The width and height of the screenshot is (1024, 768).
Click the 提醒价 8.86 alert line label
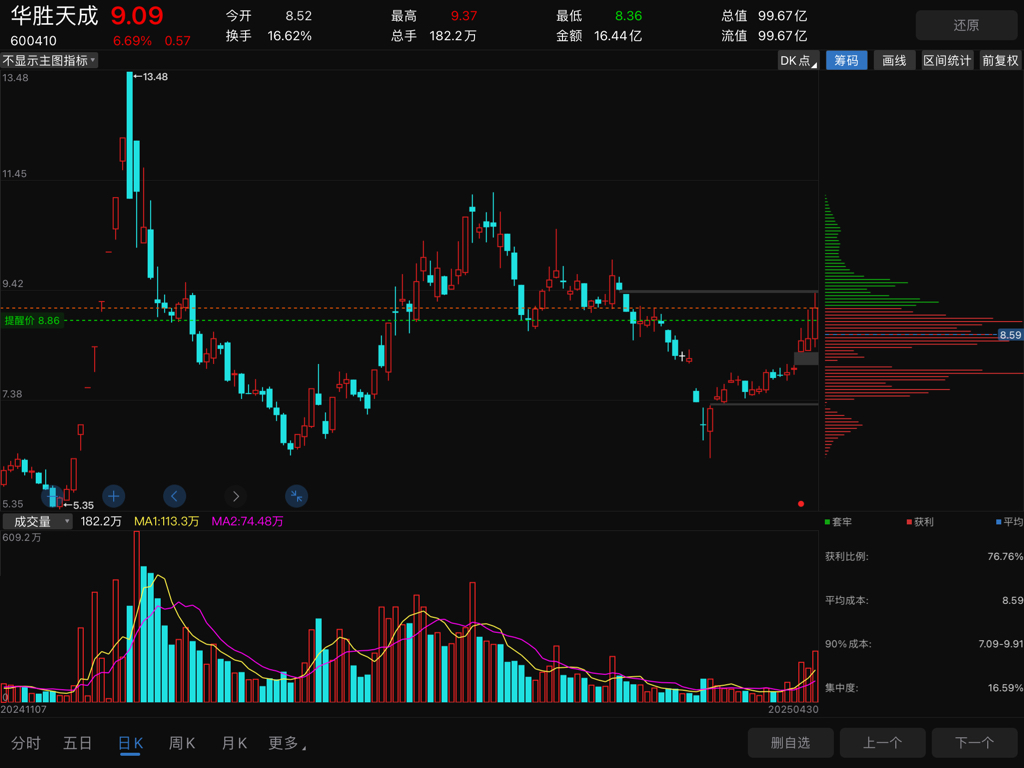[x=32, y=321]
